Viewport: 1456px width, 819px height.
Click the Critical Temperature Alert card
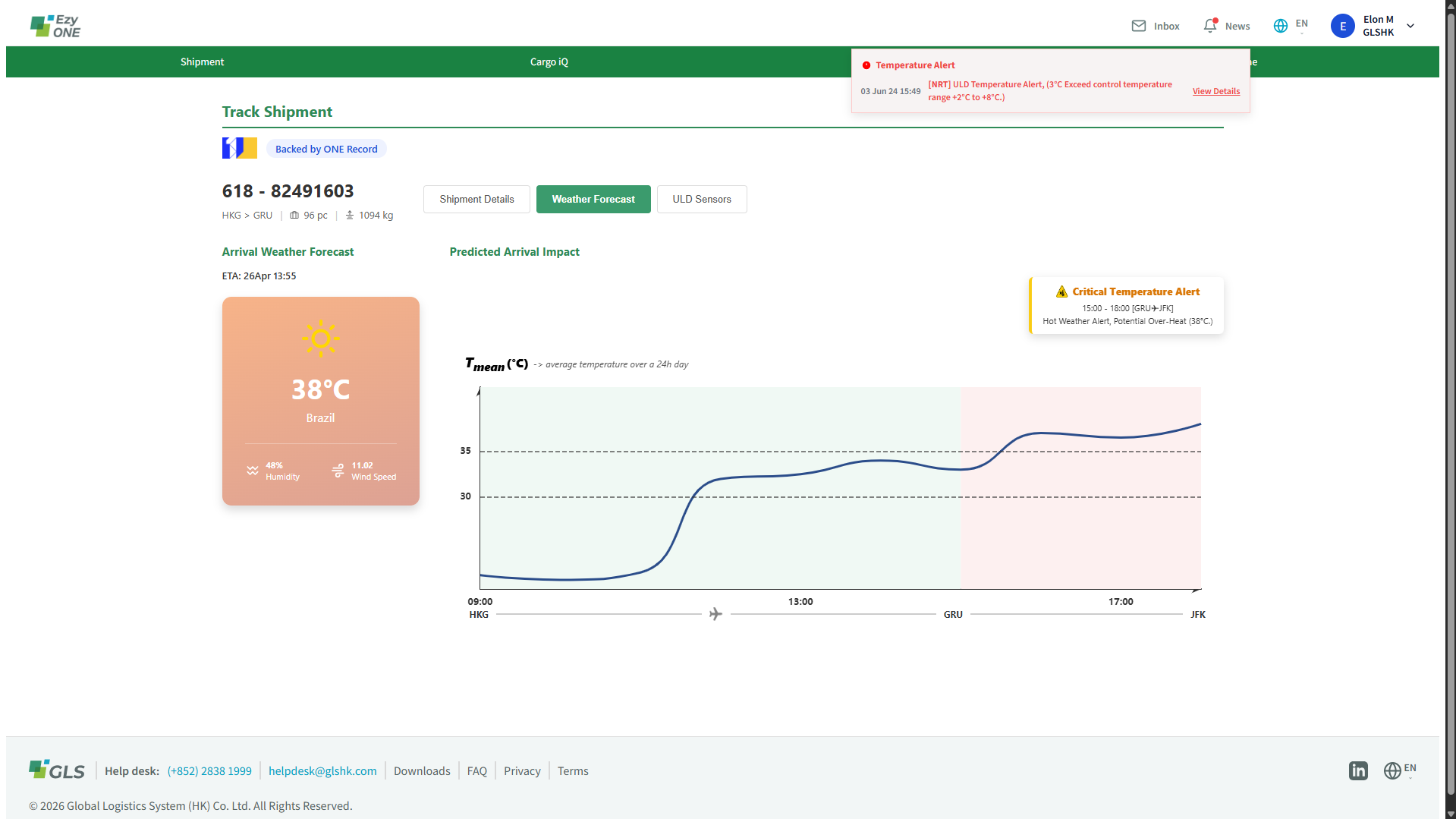coord(1127,305)
